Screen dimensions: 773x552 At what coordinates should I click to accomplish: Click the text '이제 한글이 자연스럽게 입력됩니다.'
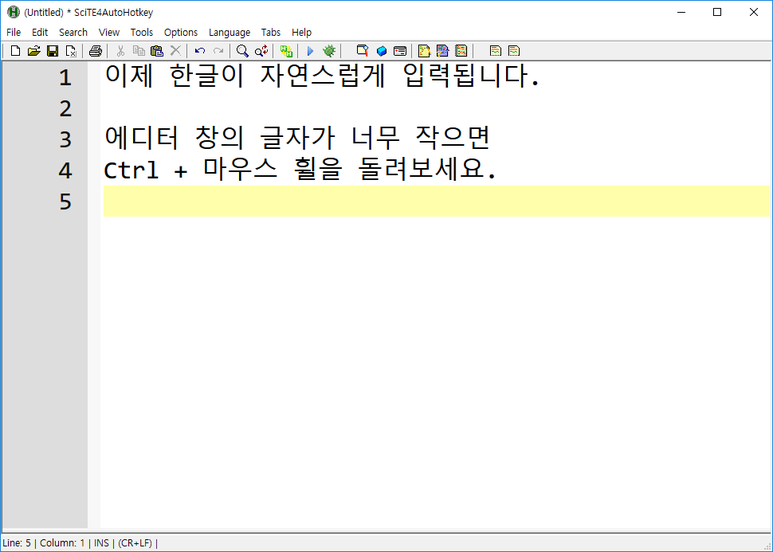coord(322,76)
